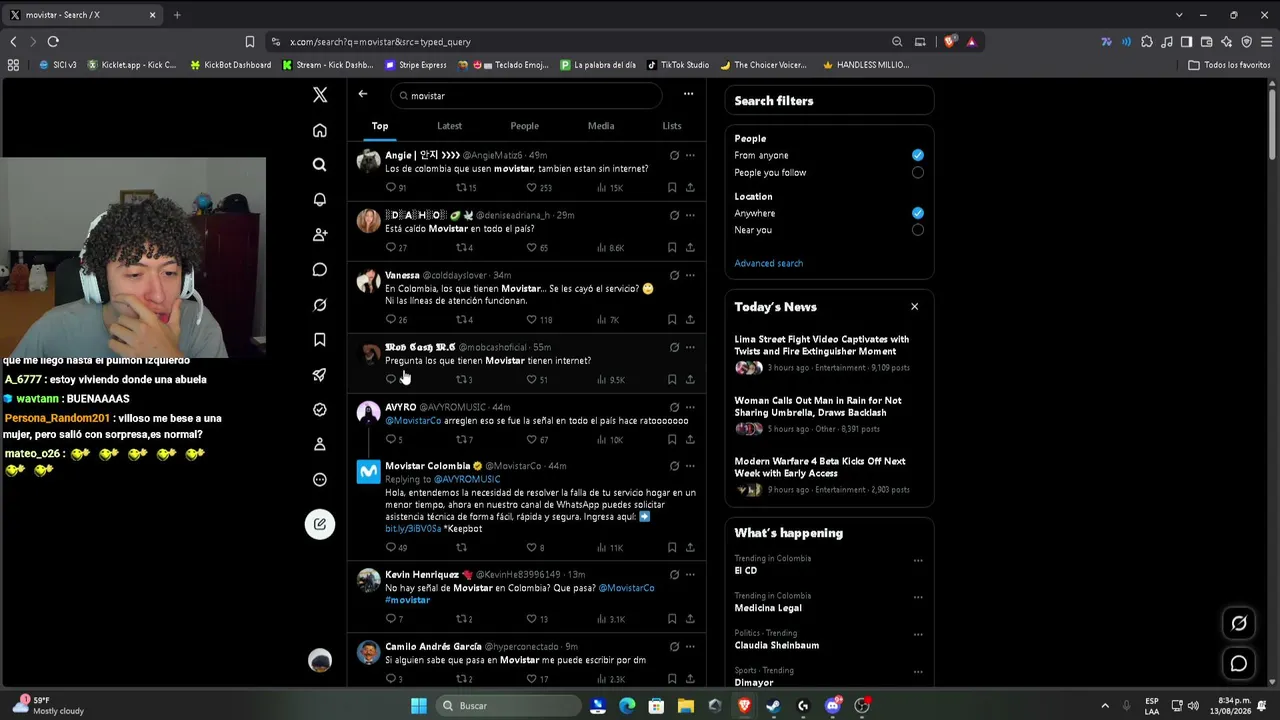This screenshot has height=720, width=1280.
Task: Show hidden system tray icons
Action: pyautogui.click(x=1105, y=706)
